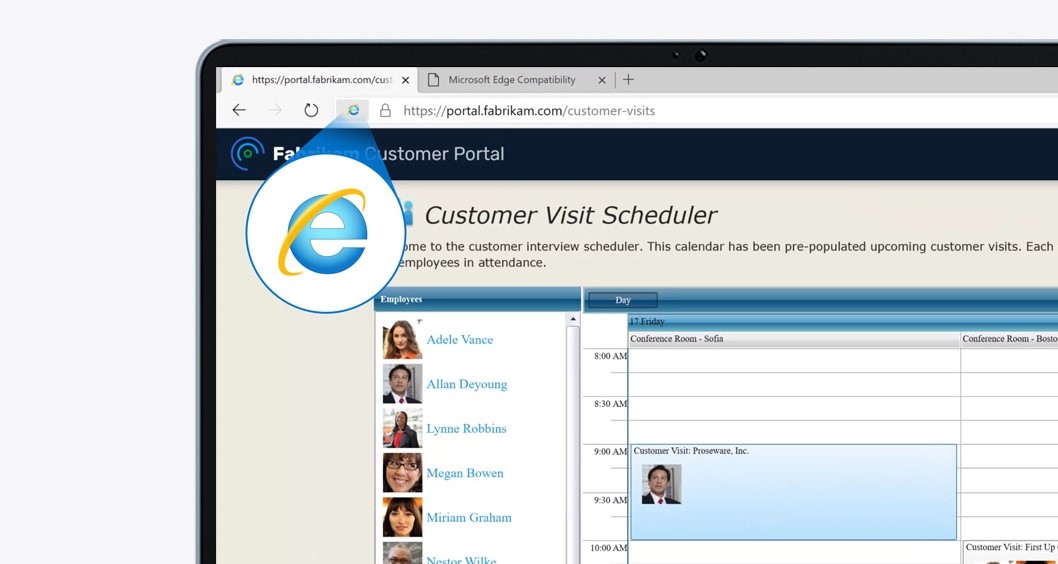
Task: Click the 8:30 AM time label
Action: 610,403
